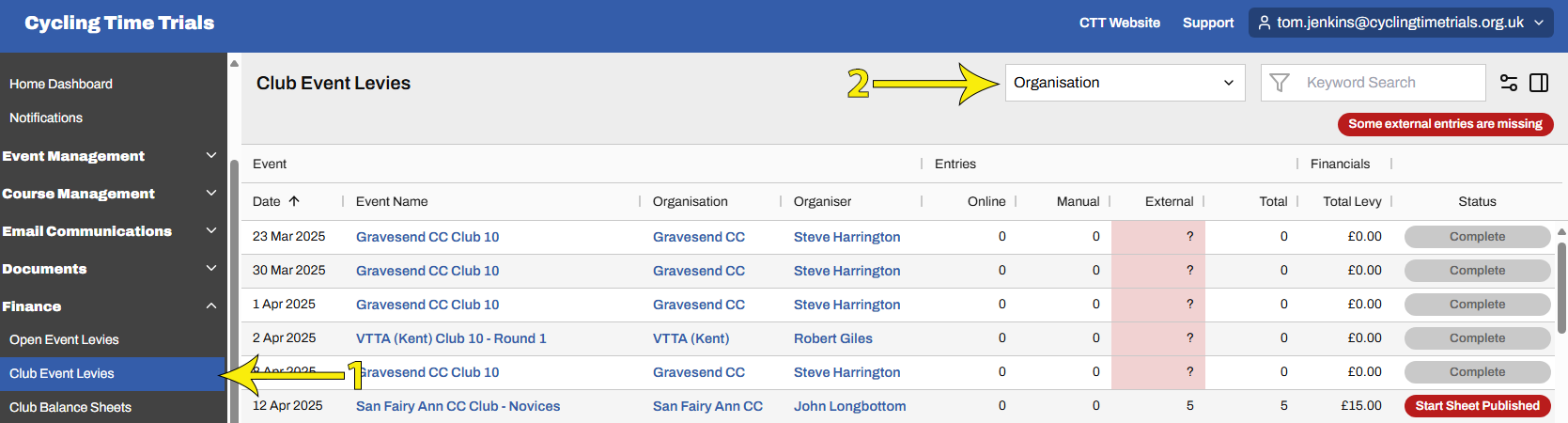1568x423 pixels.
Task: Click the missing external entries warning badge
Action: pyautogui.click(x=1445, y=124)
